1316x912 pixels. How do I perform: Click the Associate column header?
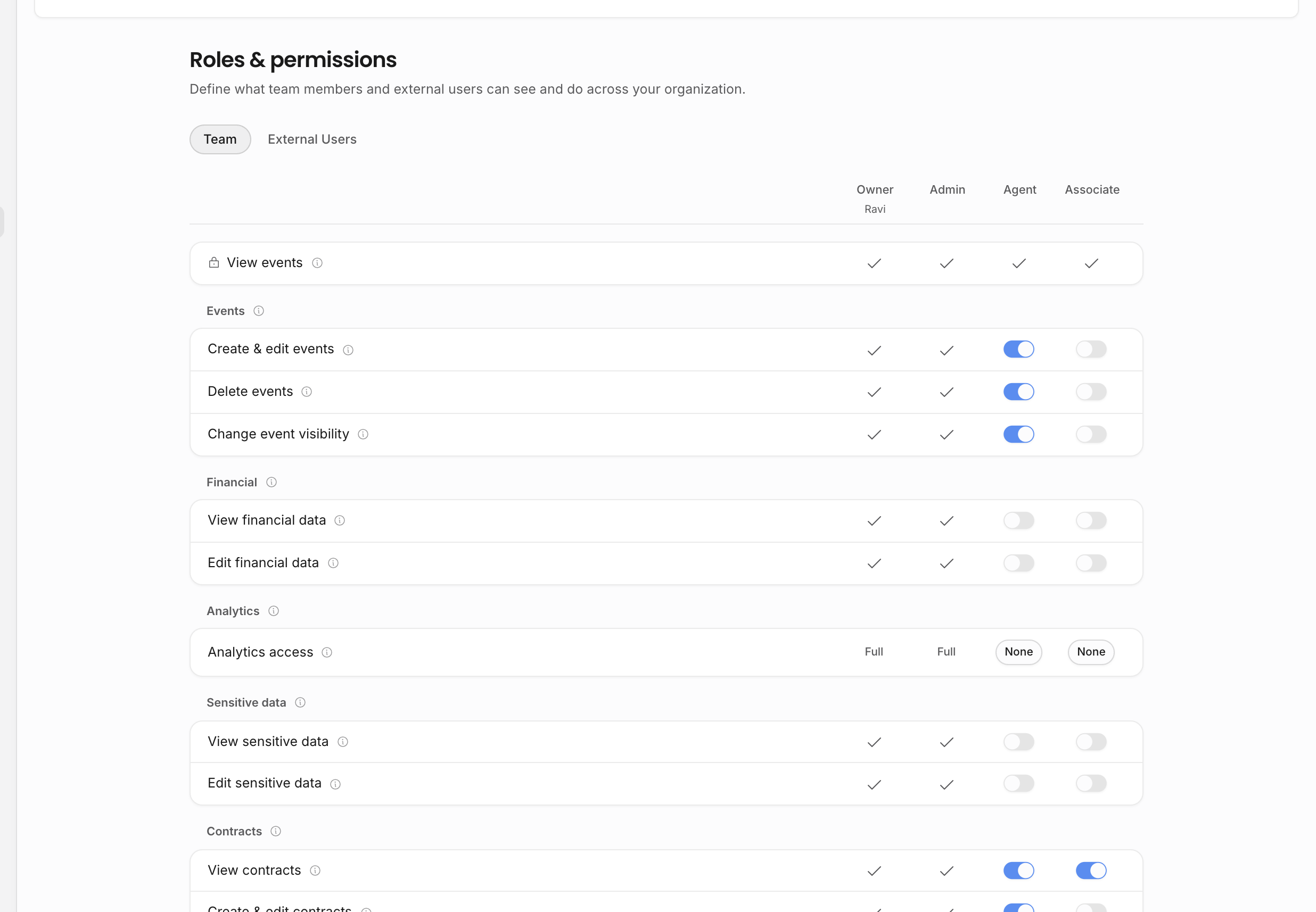click(x=1092, y=190)
